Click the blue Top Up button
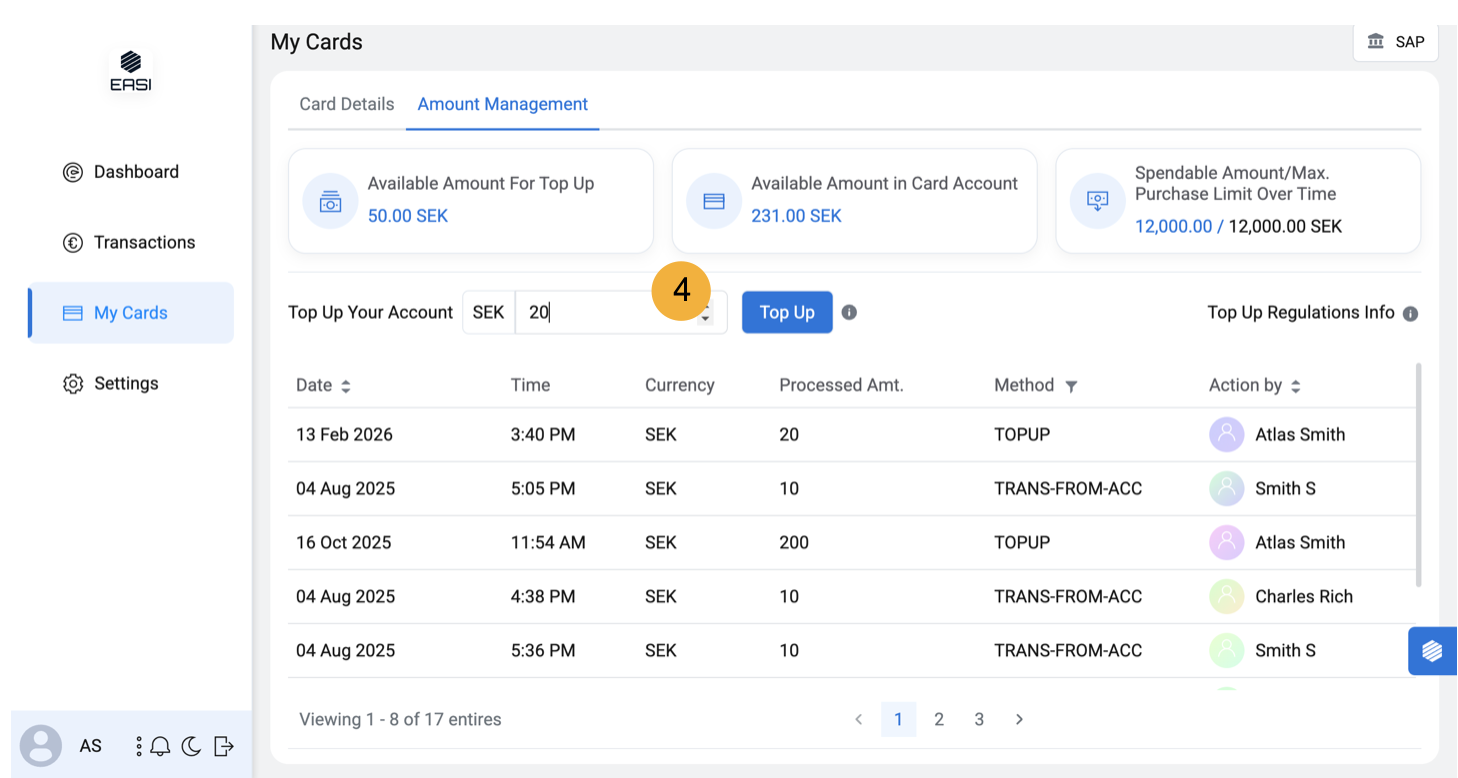 coord(787,312)
